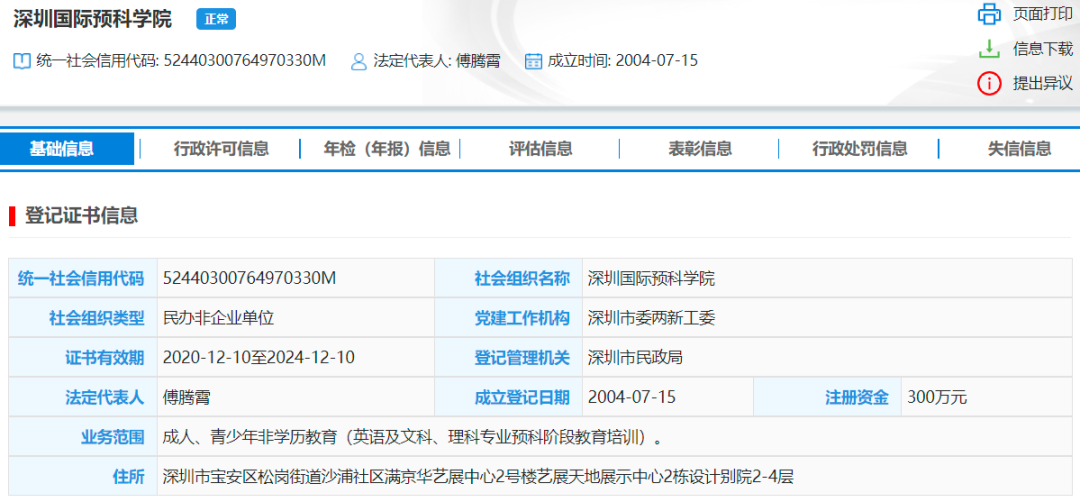Screen dimensions: 1080x502
Task: Click the blue 正常 status badge
Action: click(x=215, y=19)
